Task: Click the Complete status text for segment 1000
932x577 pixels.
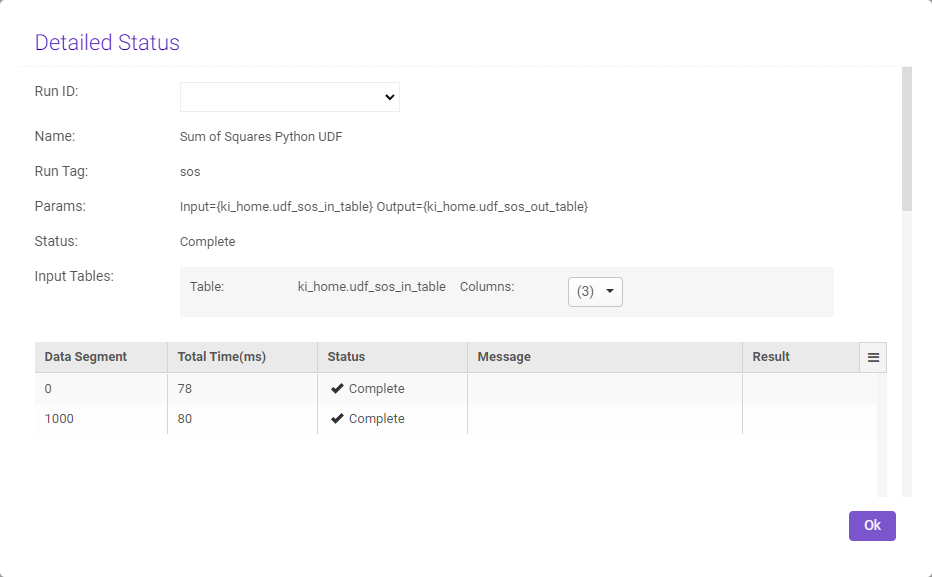Action: pyautogui.click(x=375, y=418)
